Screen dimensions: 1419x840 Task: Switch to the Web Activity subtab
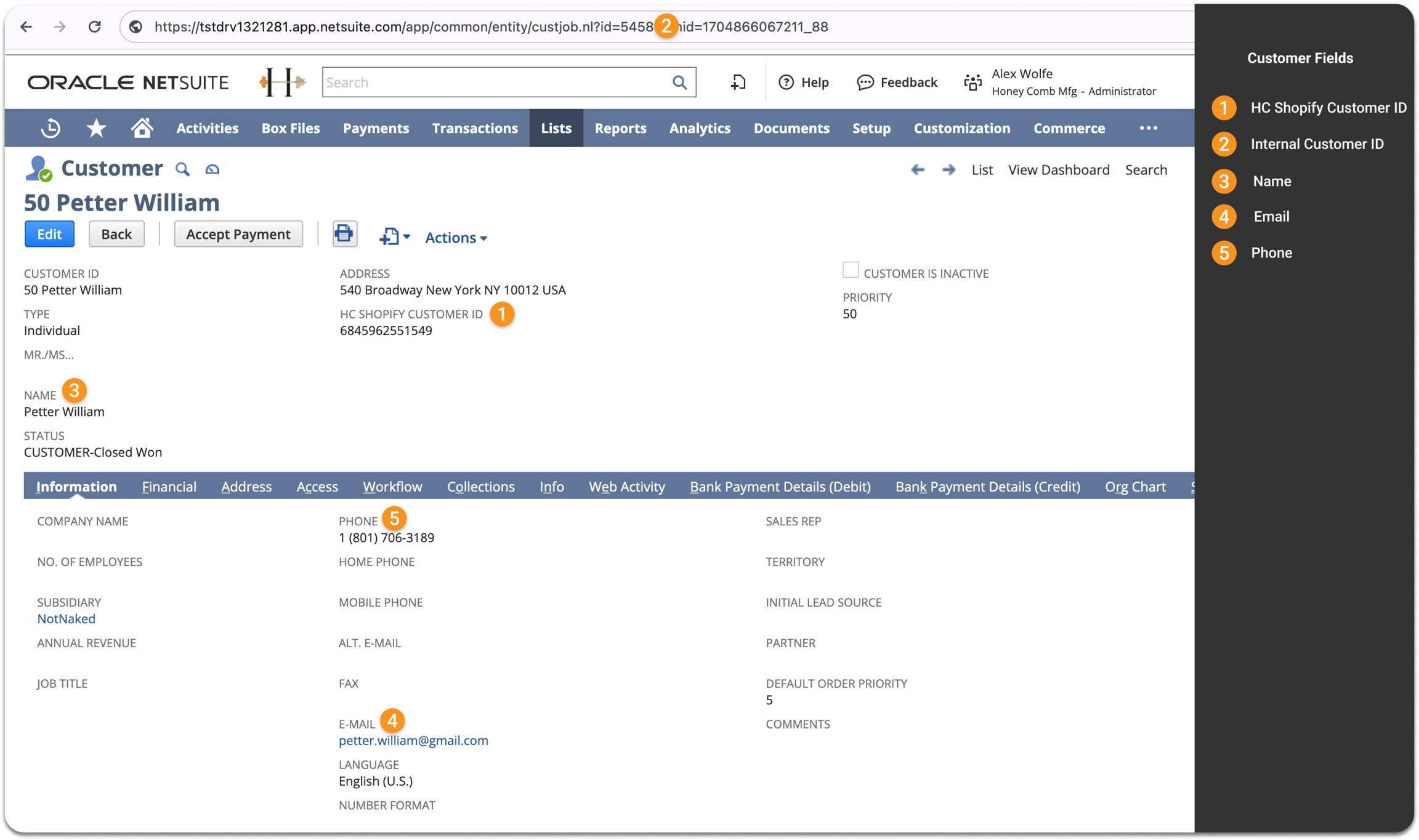tap(627, 487)
